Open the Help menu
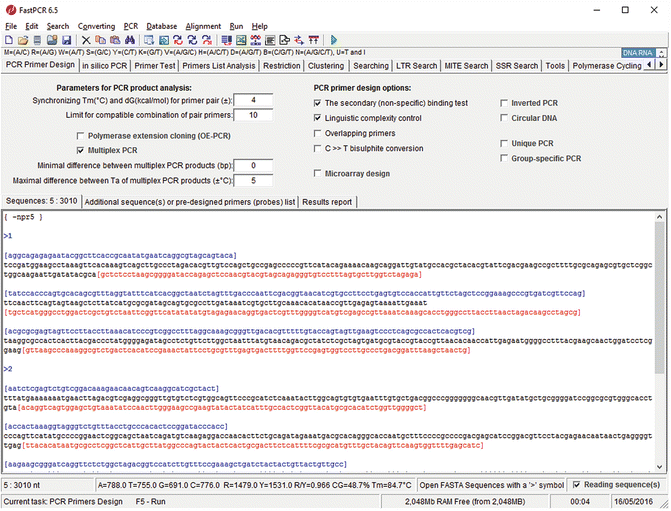Image resolution: width=671 pixels, height=511 pixels. (x=259, y=26)
